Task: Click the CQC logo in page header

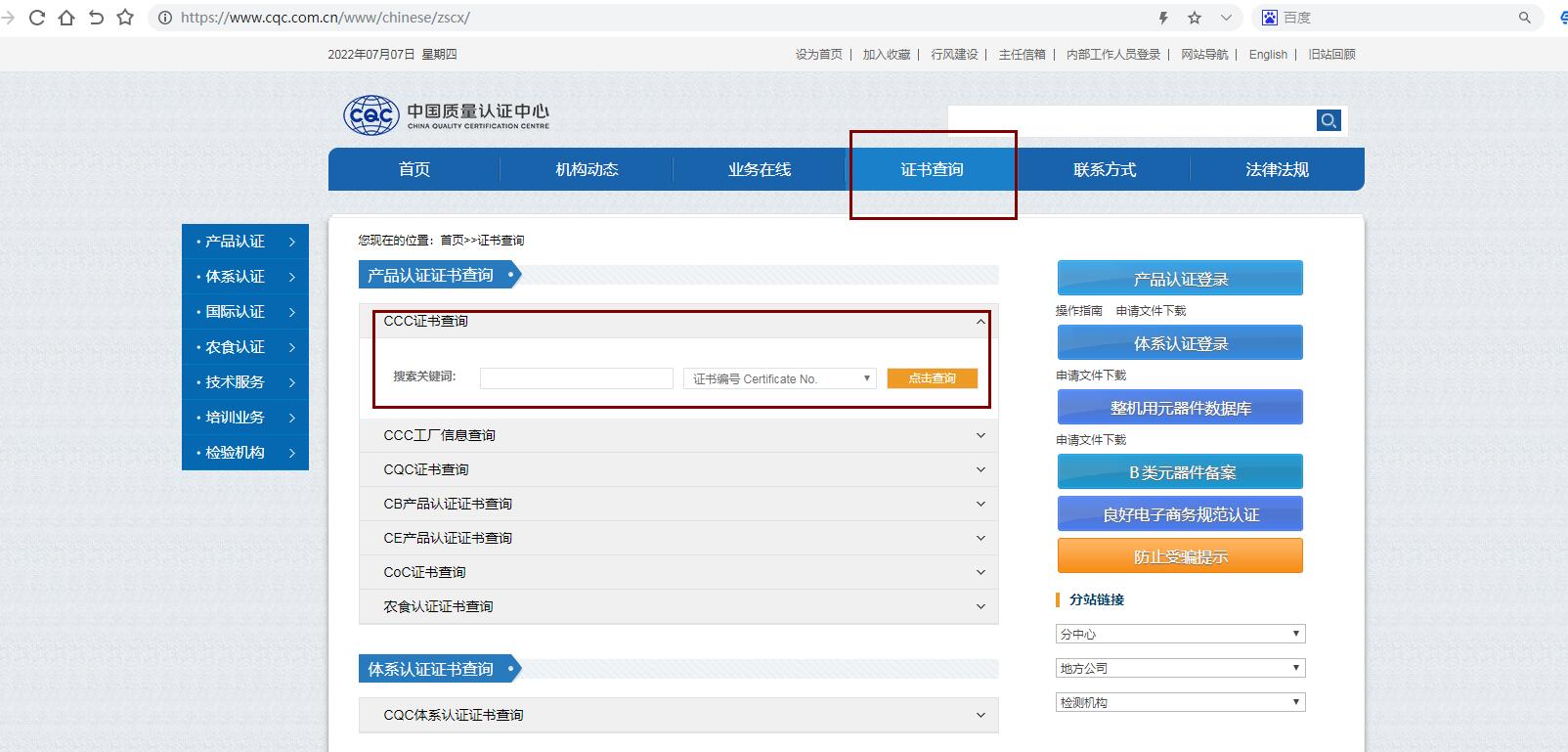Action: [371, 115]
